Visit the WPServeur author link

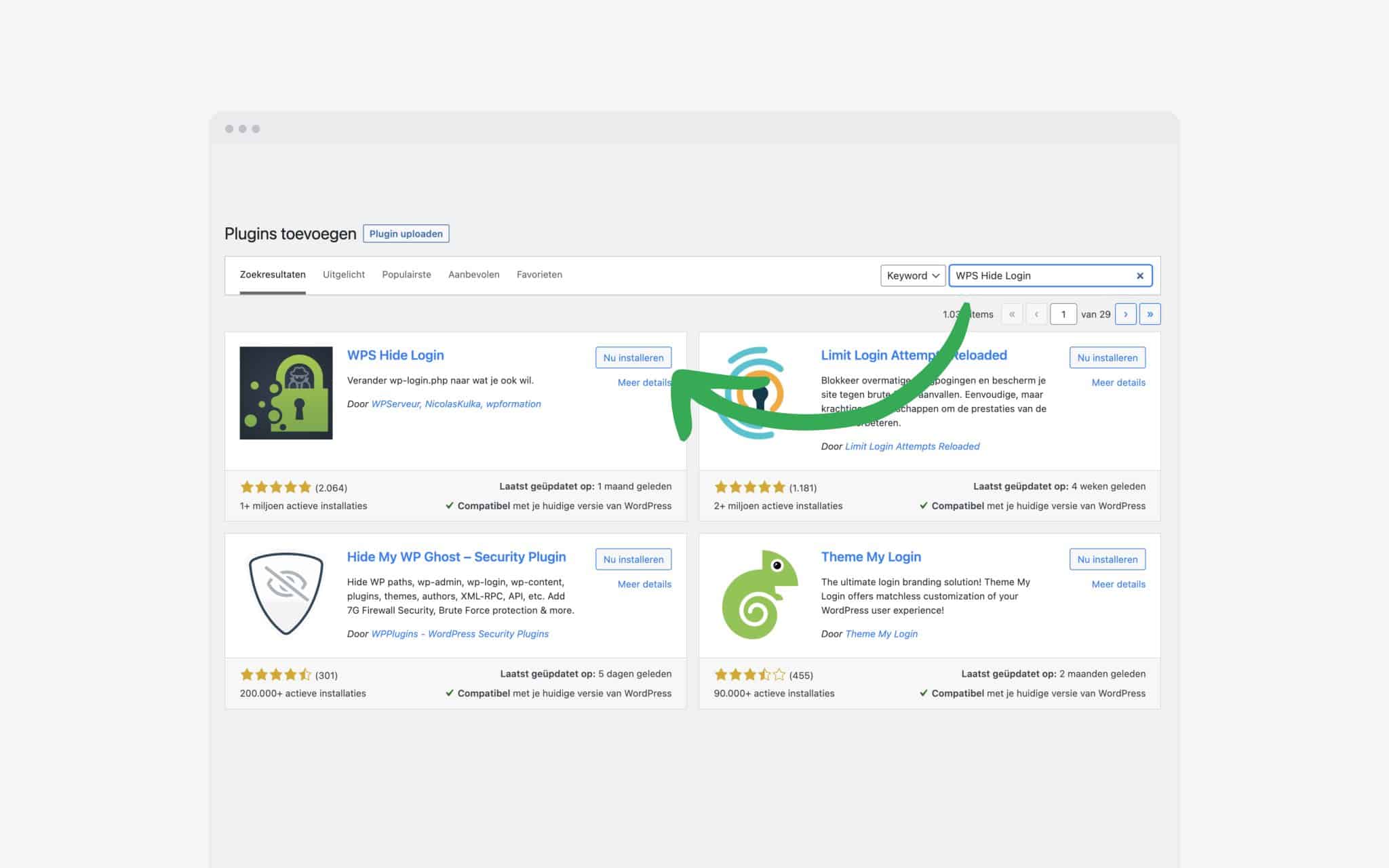tap(397, 403)
